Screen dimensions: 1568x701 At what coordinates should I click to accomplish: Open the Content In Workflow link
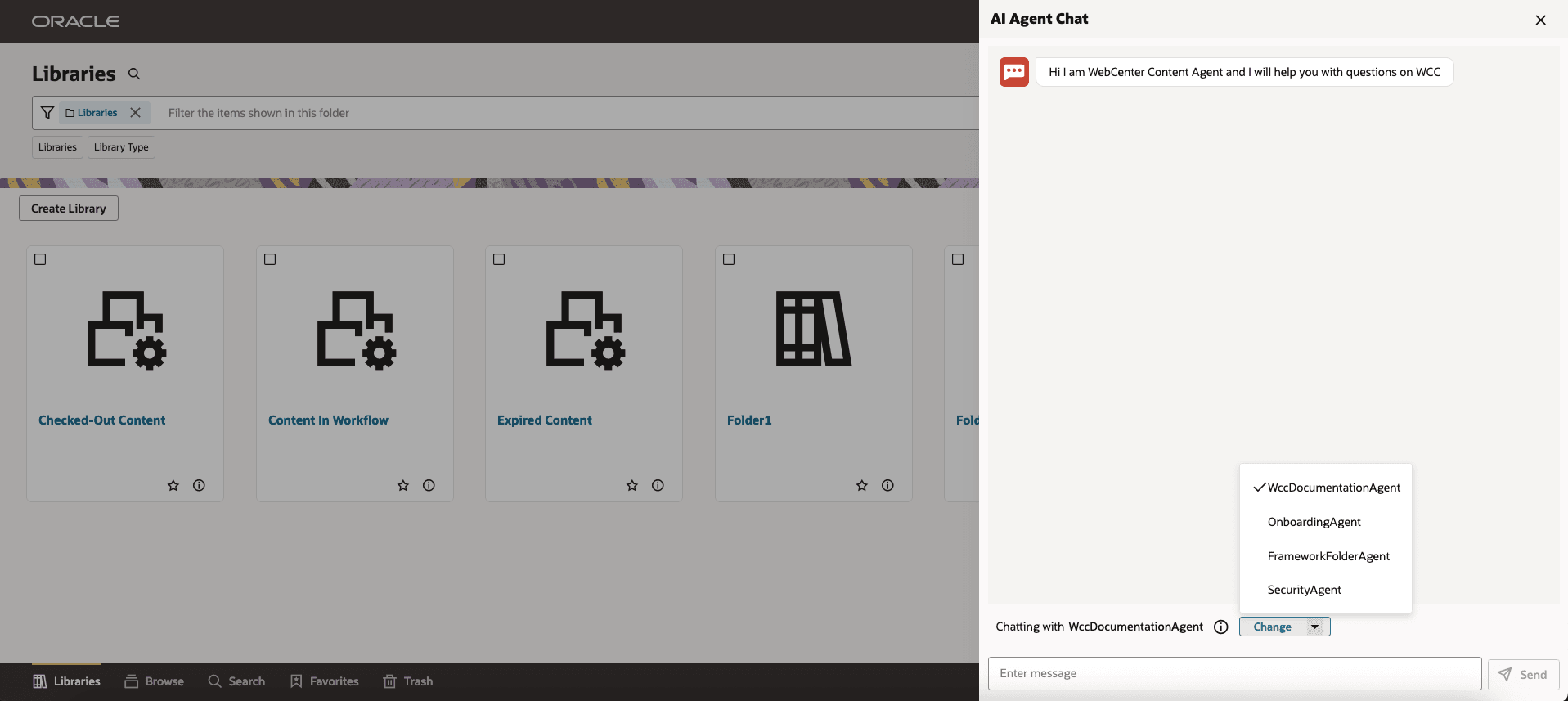coord(328,420)
